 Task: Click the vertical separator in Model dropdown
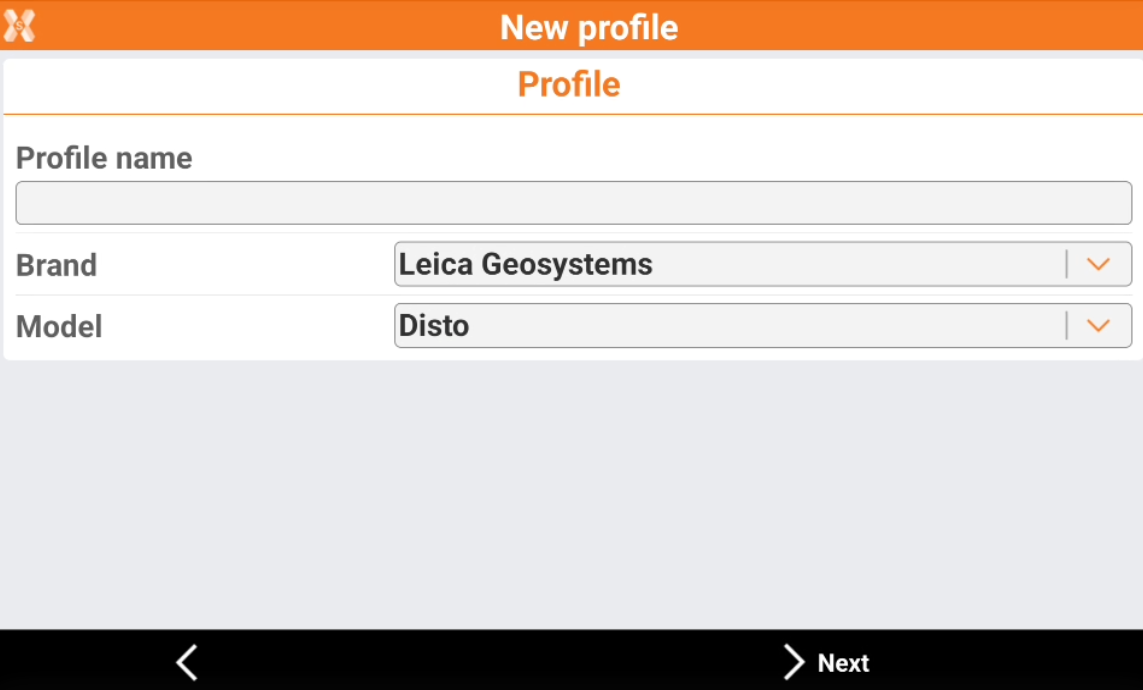coord(1067,326)
